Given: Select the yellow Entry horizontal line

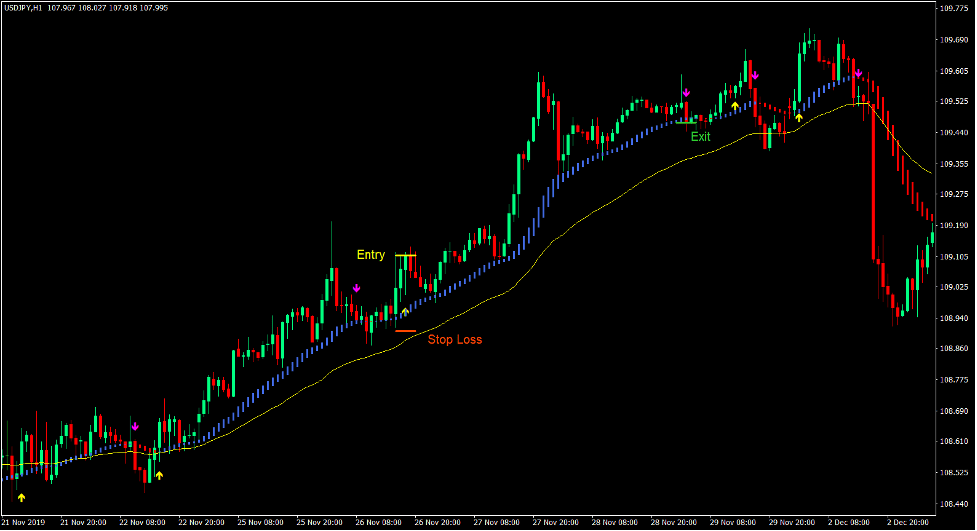Looking at the screenshot, I should point(405,256).
